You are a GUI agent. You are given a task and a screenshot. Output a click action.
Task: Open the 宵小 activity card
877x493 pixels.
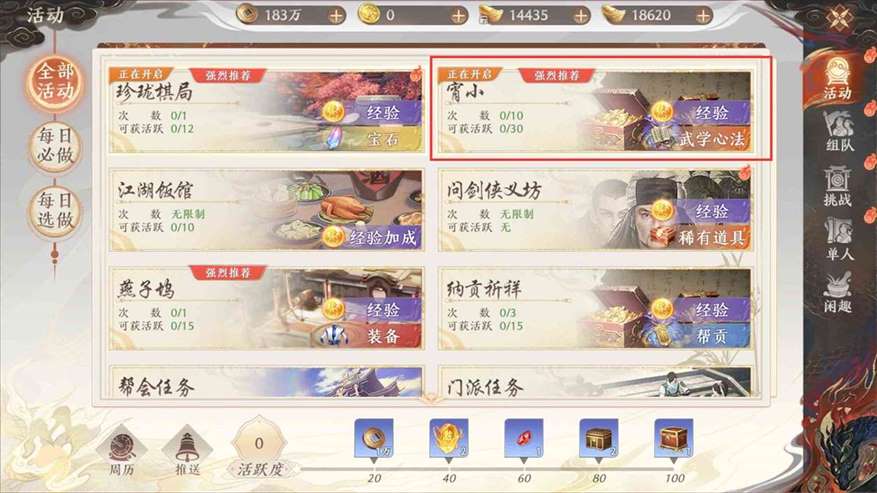tap(595, 110)
